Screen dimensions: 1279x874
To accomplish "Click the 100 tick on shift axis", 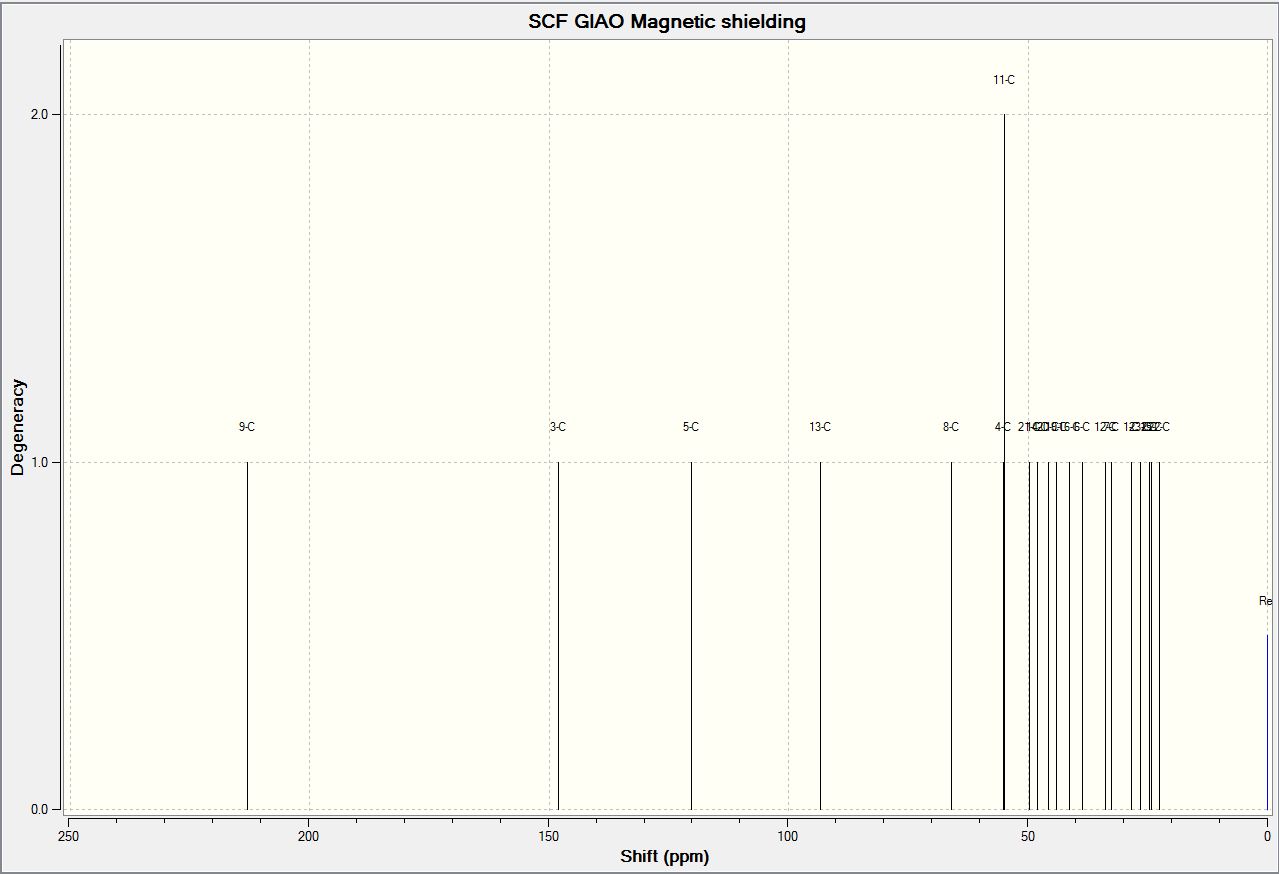I will [788, 836].
